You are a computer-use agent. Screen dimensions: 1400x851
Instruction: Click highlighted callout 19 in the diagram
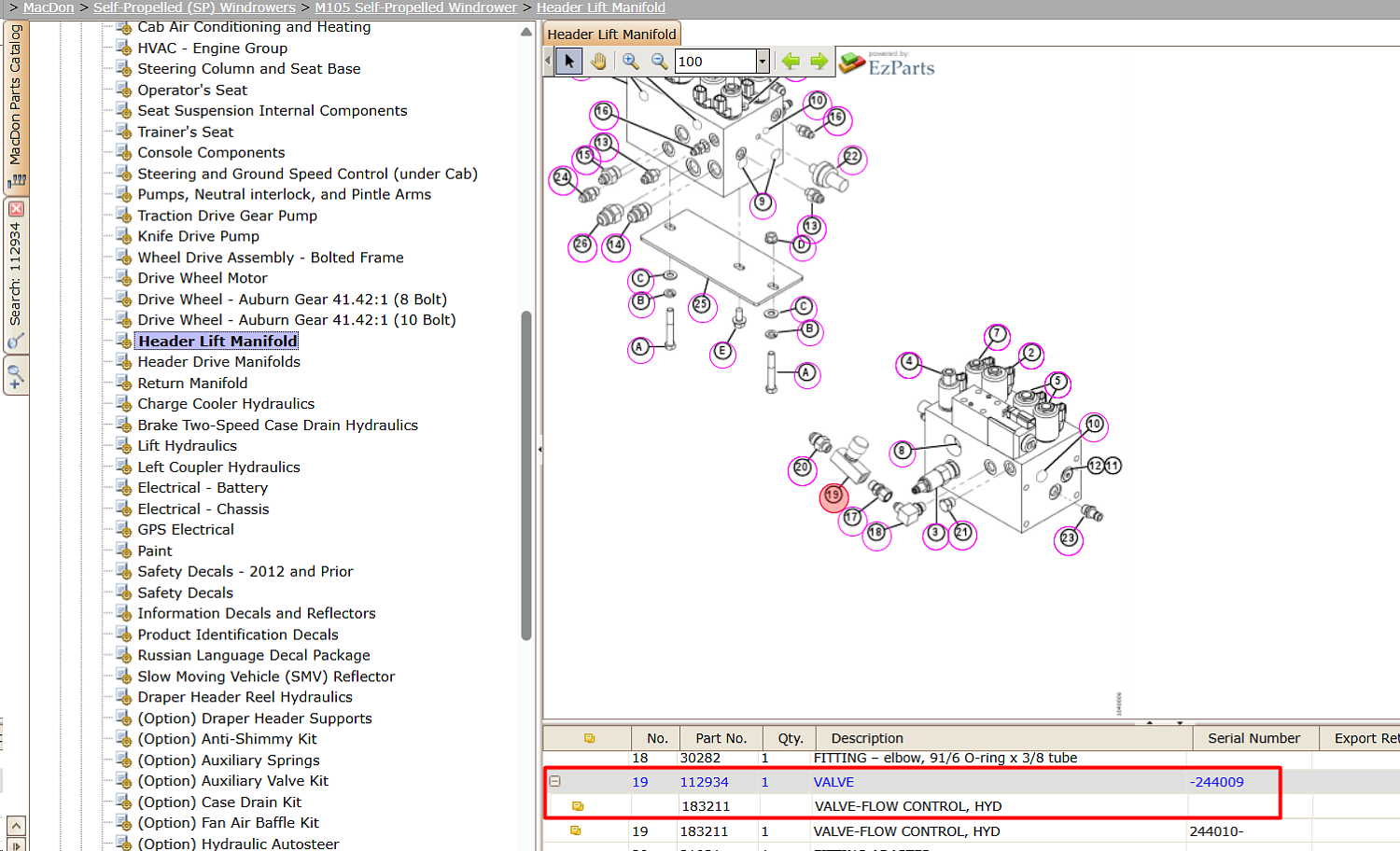point(833,496)
